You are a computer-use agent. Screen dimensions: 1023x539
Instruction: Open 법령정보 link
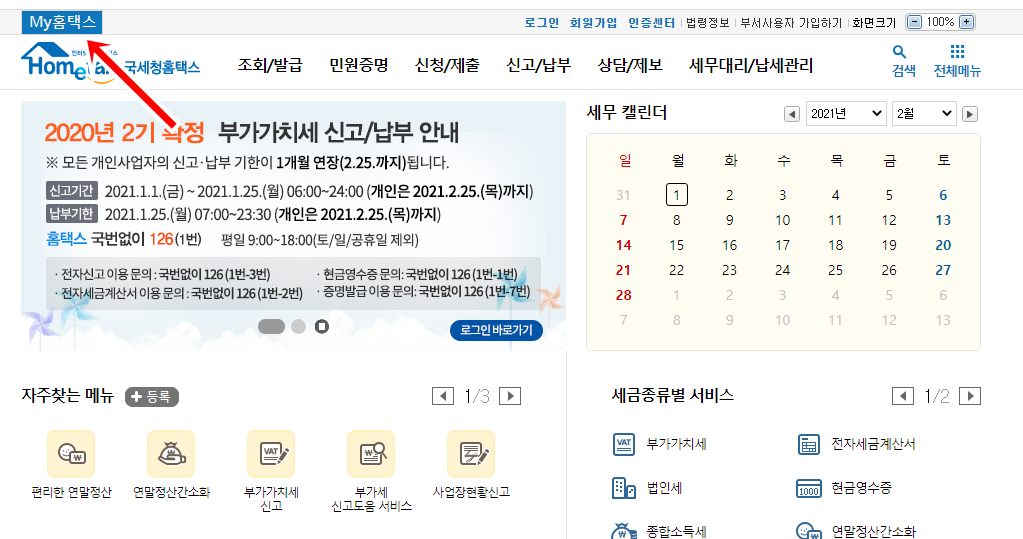click(707, 23)
